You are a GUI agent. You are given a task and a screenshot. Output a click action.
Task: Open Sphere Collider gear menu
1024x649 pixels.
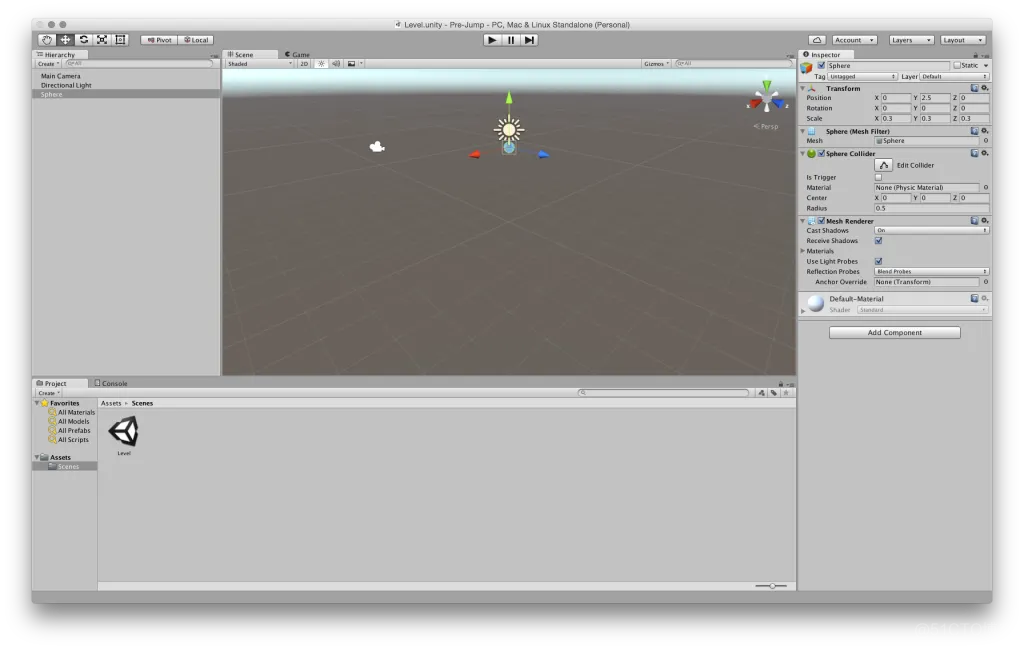pos(985,153)
